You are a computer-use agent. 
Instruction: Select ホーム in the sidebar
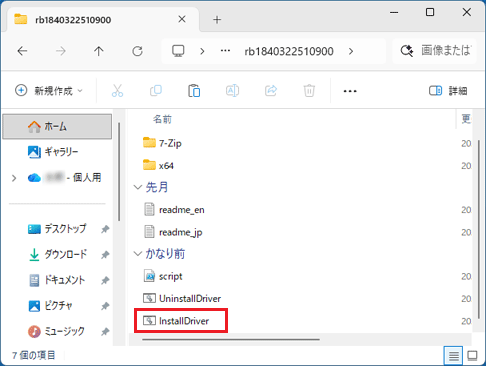[57, 127]
